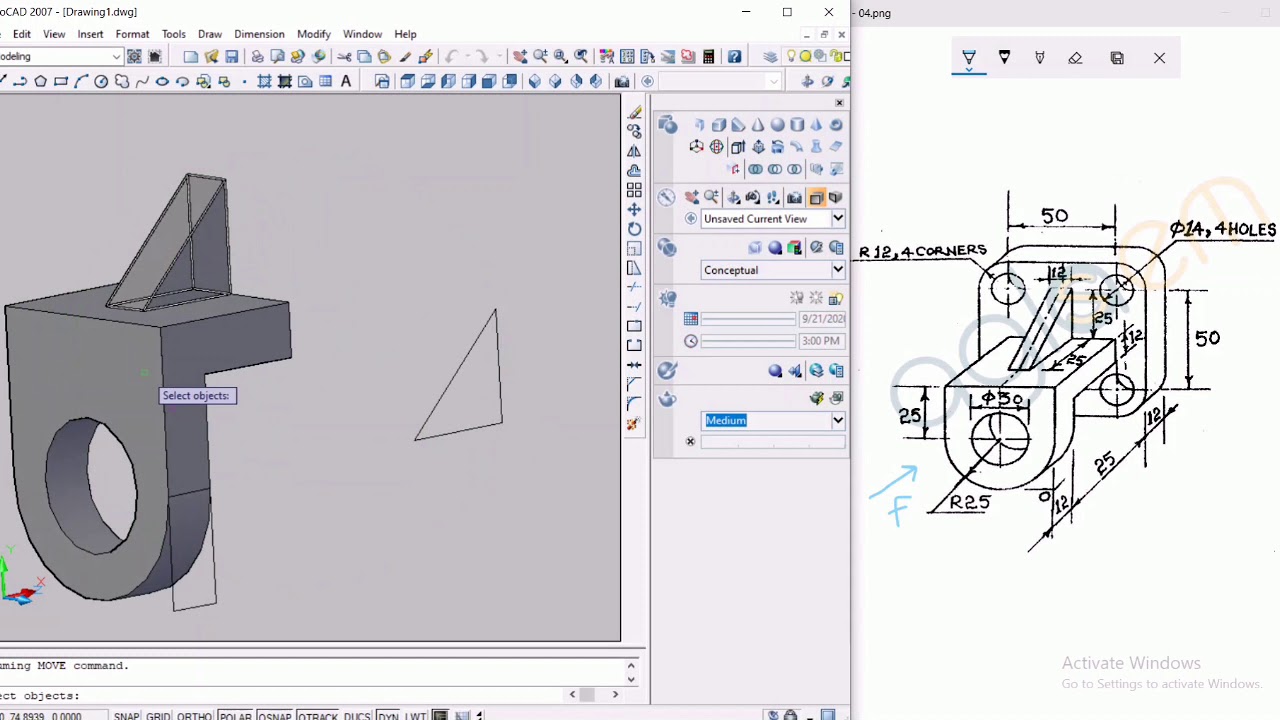This screenshot has width=1280, height=720.
Task: Select the Polygon draw tool
Action: tap(41, 81)
